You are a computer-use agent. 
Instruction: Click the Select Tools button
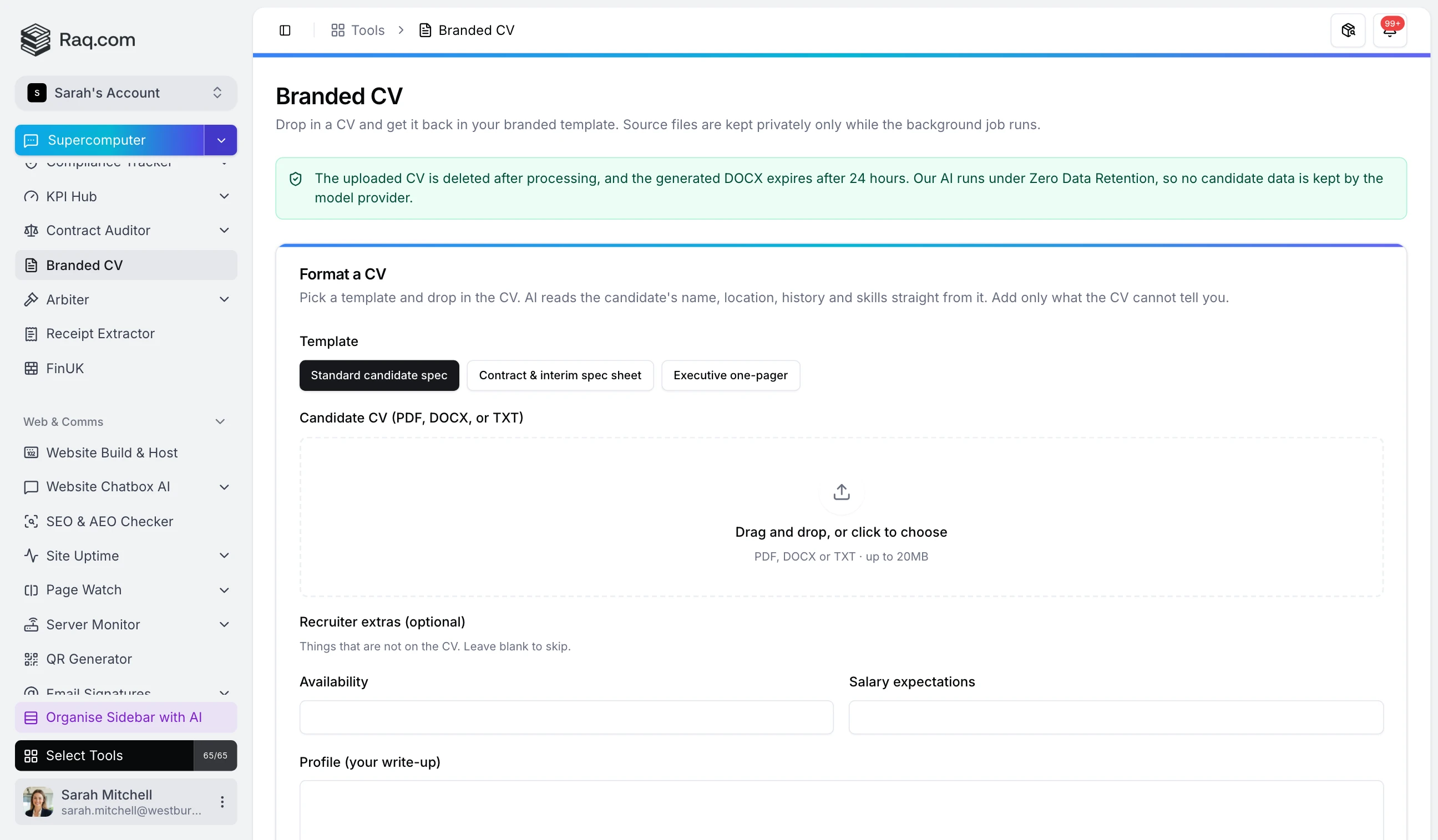(x=104, y=756)
